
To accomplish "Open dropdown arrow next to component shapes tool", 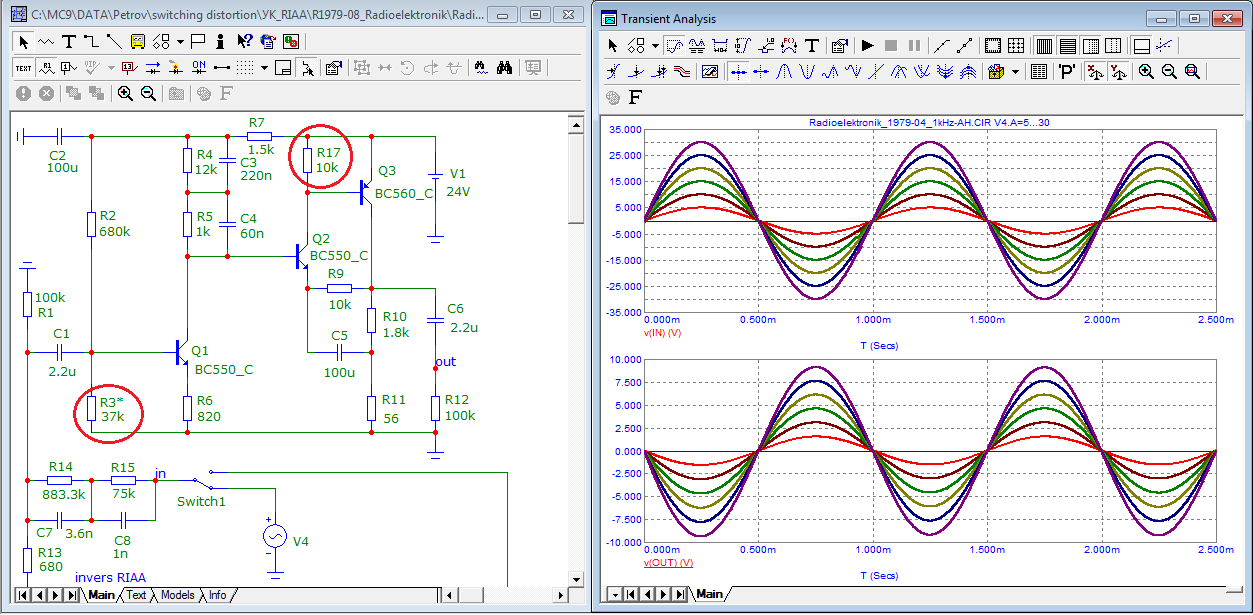I will pyautogui.click(x=180, y=42).
